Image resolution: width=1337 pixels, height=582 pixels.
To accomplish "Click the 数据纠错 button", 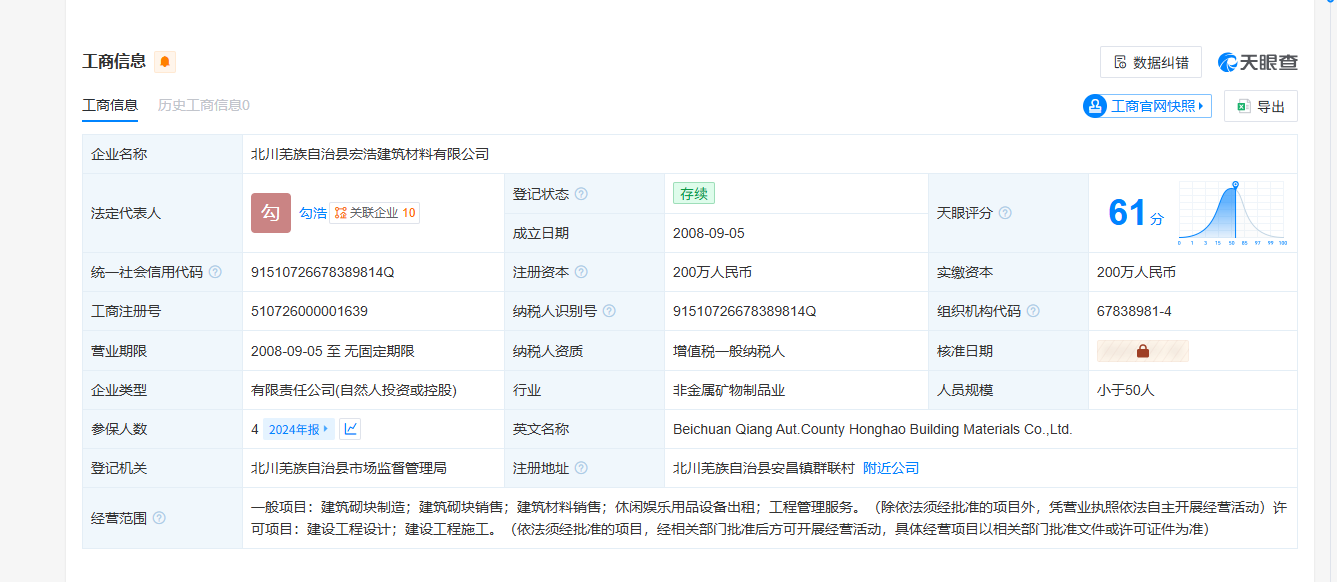I will pos(1150,62).
